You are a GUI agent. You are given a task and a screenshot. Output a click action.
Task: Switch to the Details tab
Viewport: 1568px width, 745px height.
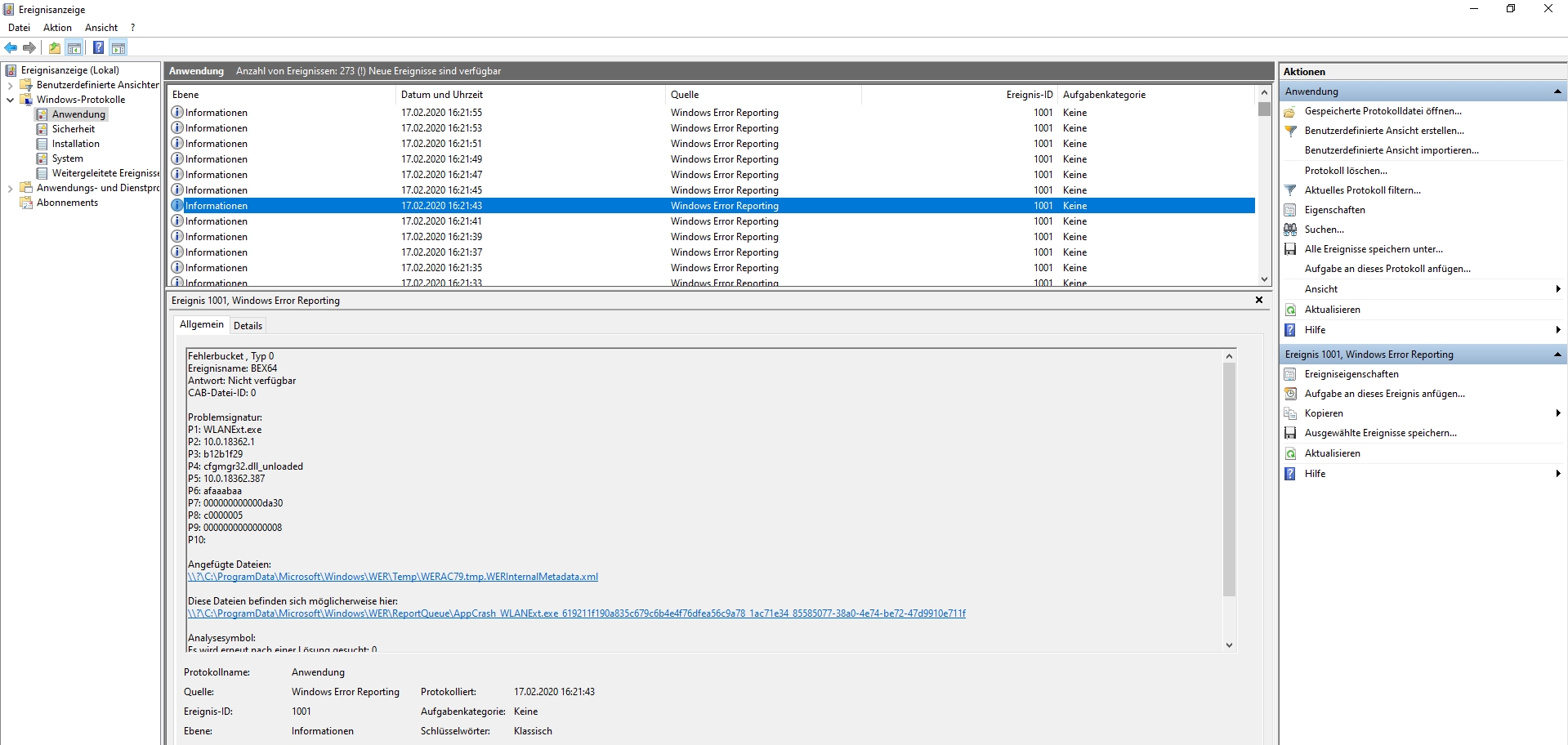tap(248, 326)
